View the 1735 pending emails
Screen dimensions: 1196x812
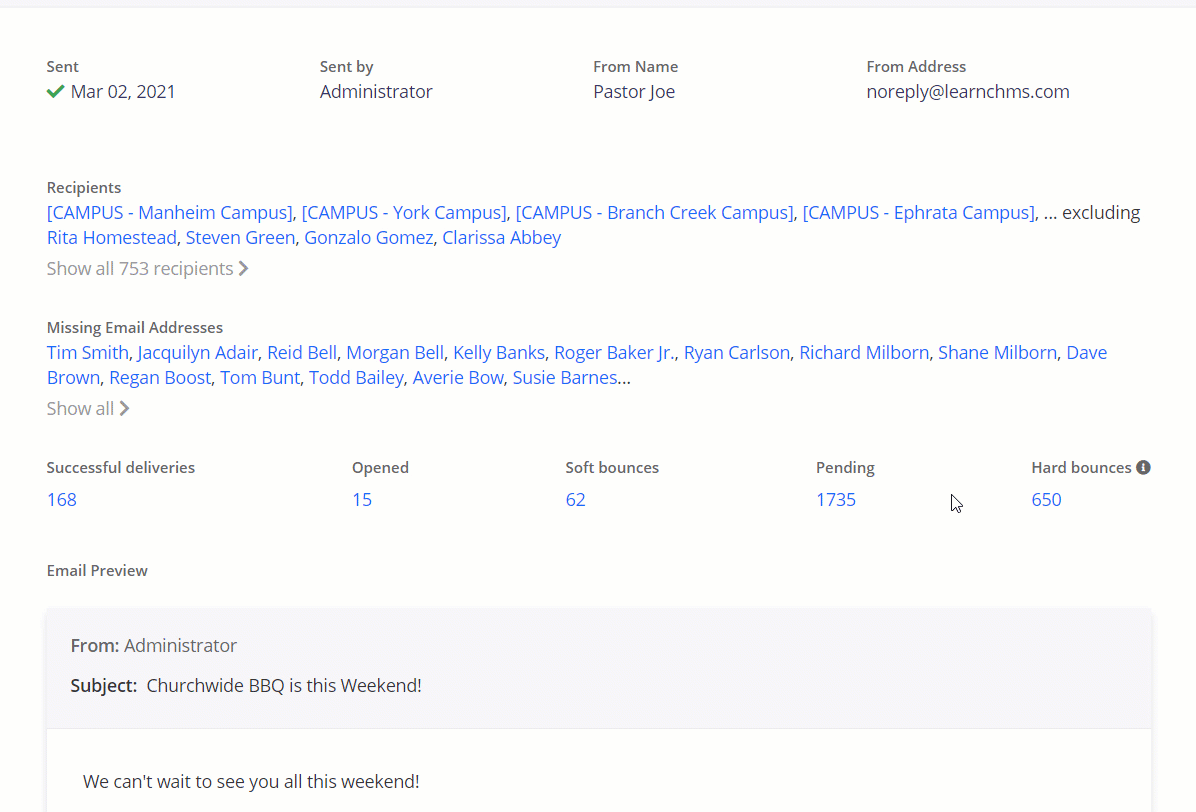click(x=836, y=500)
